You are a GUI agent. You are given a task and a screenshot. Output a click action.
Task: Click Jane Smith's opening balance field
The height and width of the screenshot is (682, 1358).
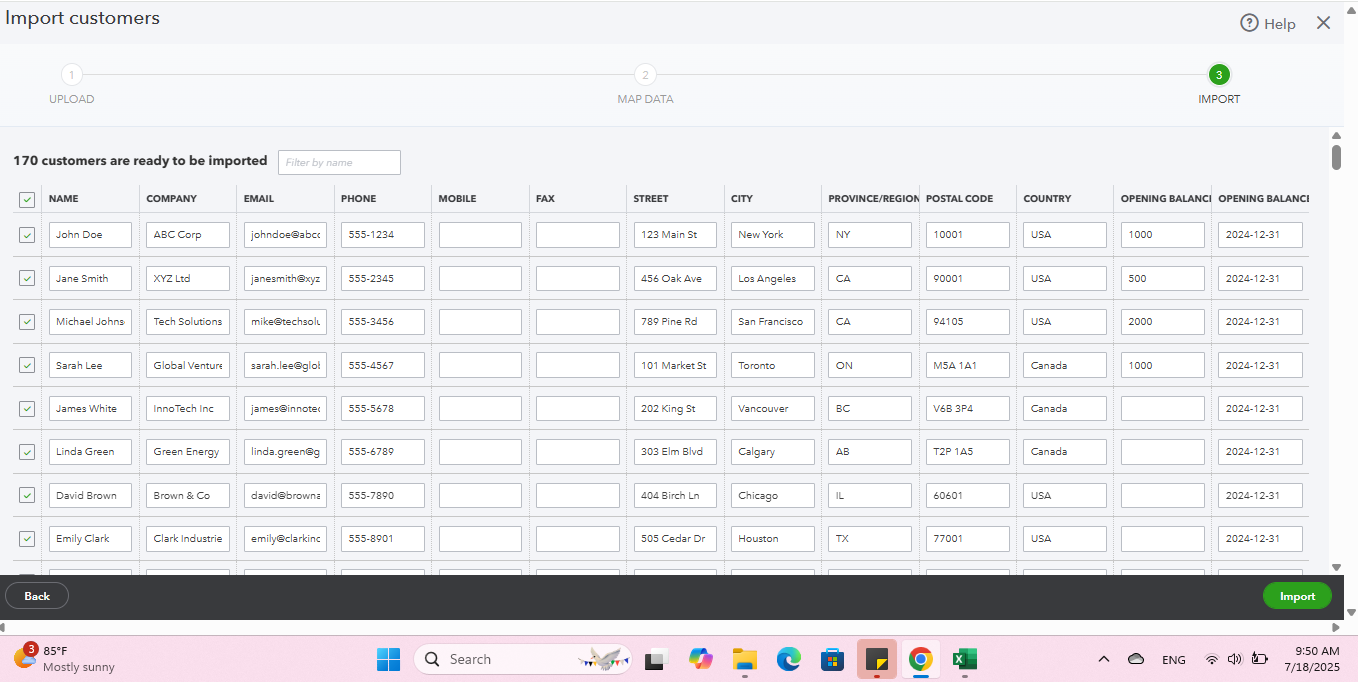[1162, 278]
